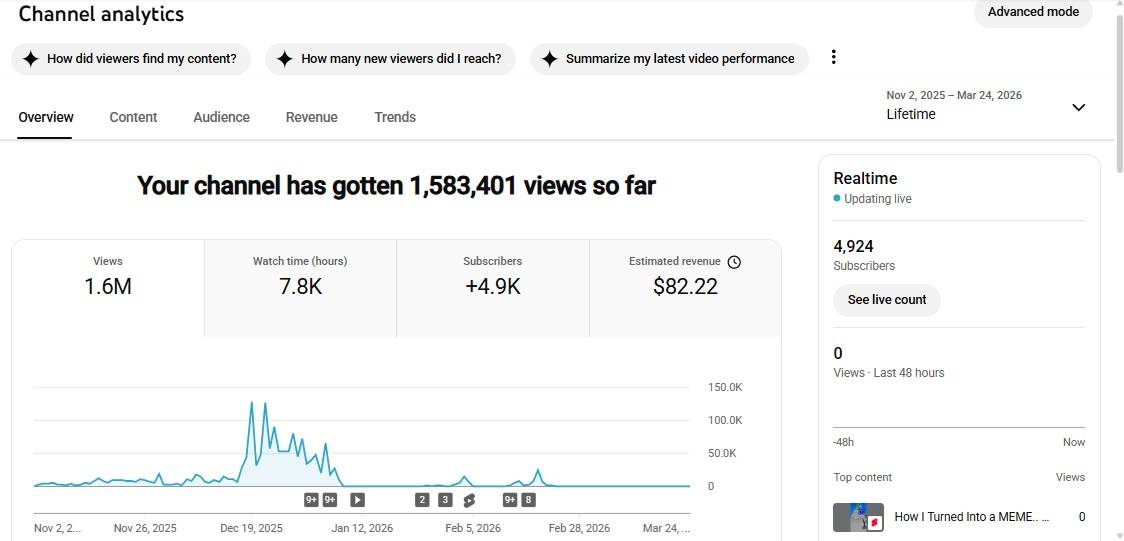Click the See live count button

point(887,300)
